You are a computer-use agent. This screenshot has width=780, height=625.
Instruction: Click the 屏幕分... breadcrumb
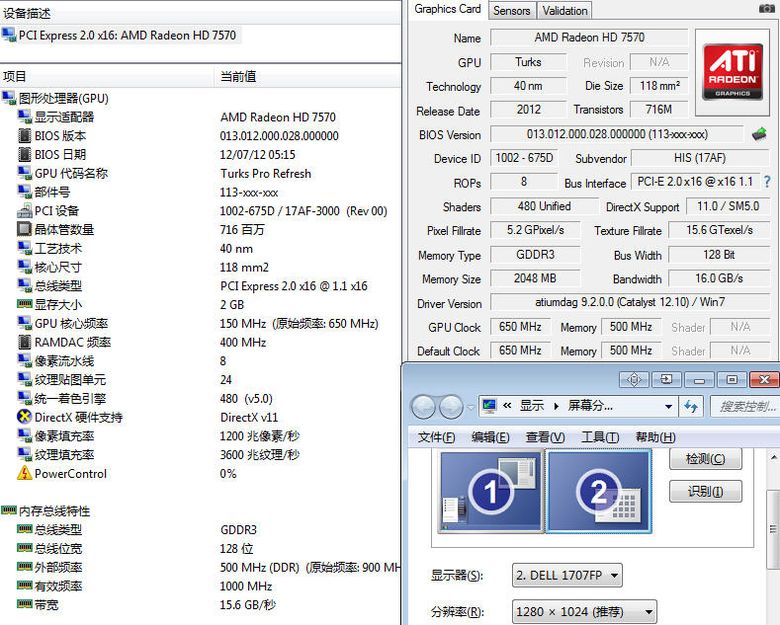click(590, 406)
